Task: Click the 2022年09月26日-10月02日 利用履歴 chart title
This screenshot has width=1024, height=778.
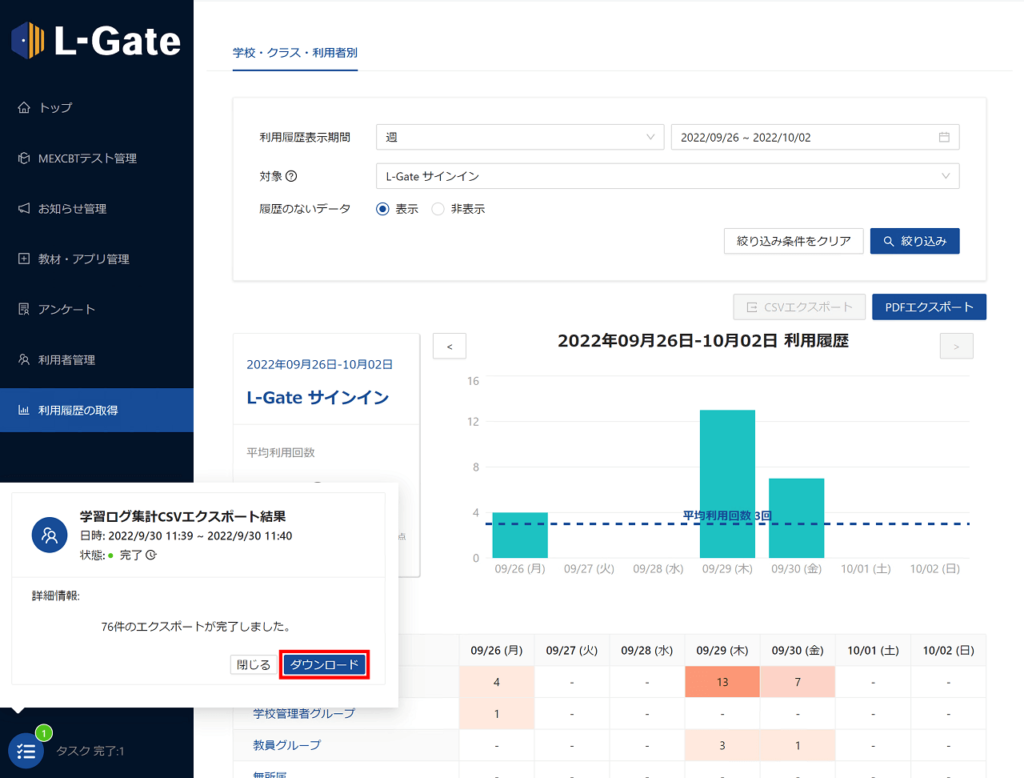Action: click(703, 341)
